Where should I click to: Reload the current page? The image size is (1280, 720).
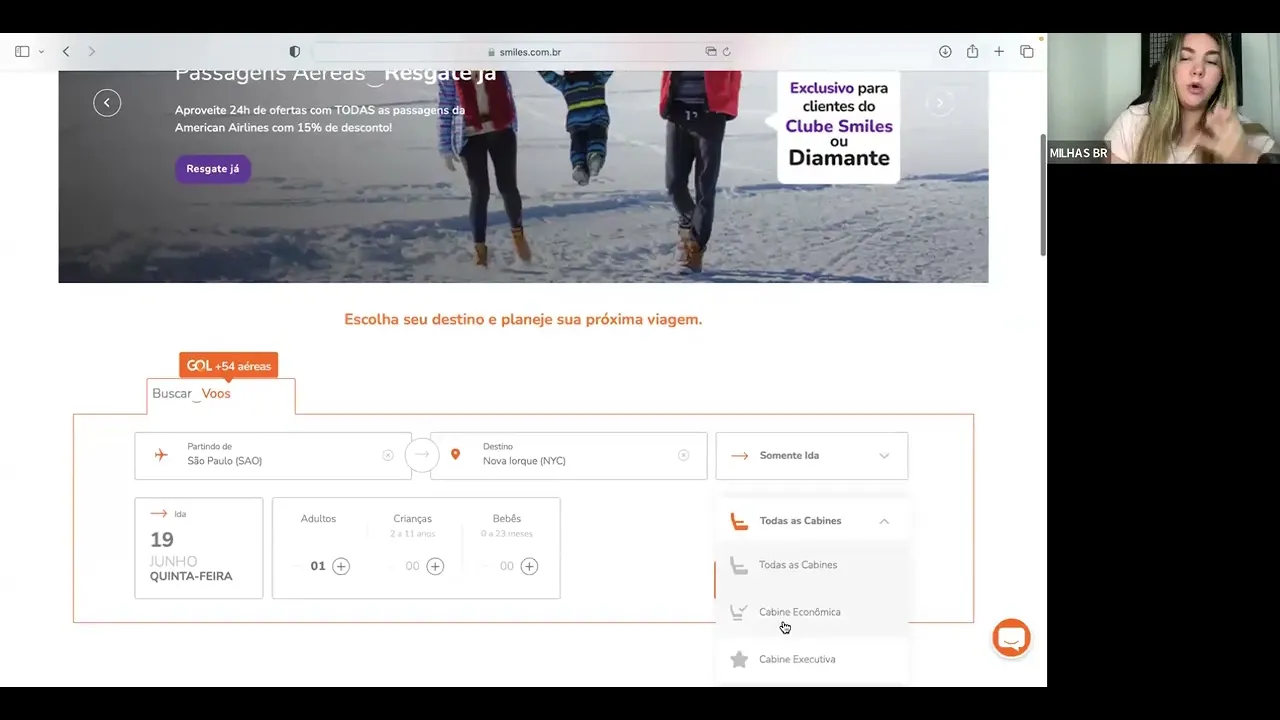pyautogui.click(x=726, y=52)
